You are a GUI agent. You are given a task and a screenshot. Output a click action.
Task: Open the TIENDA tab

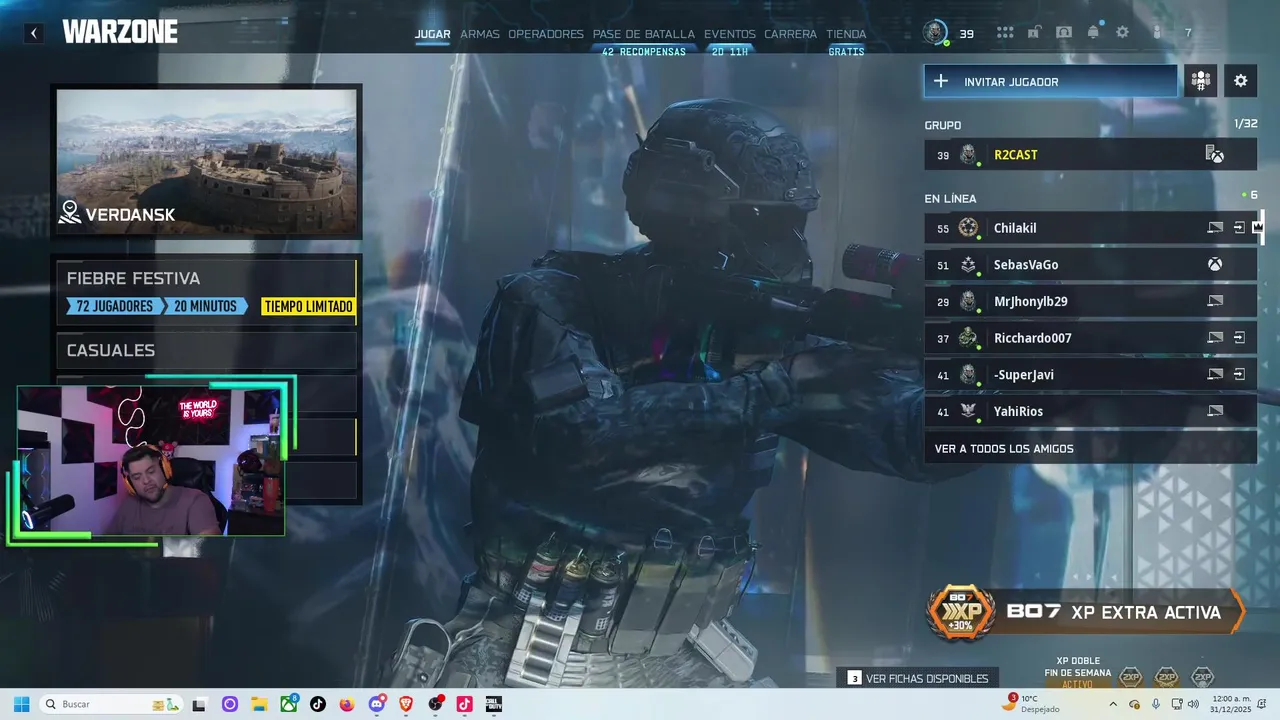coord(846,34)
